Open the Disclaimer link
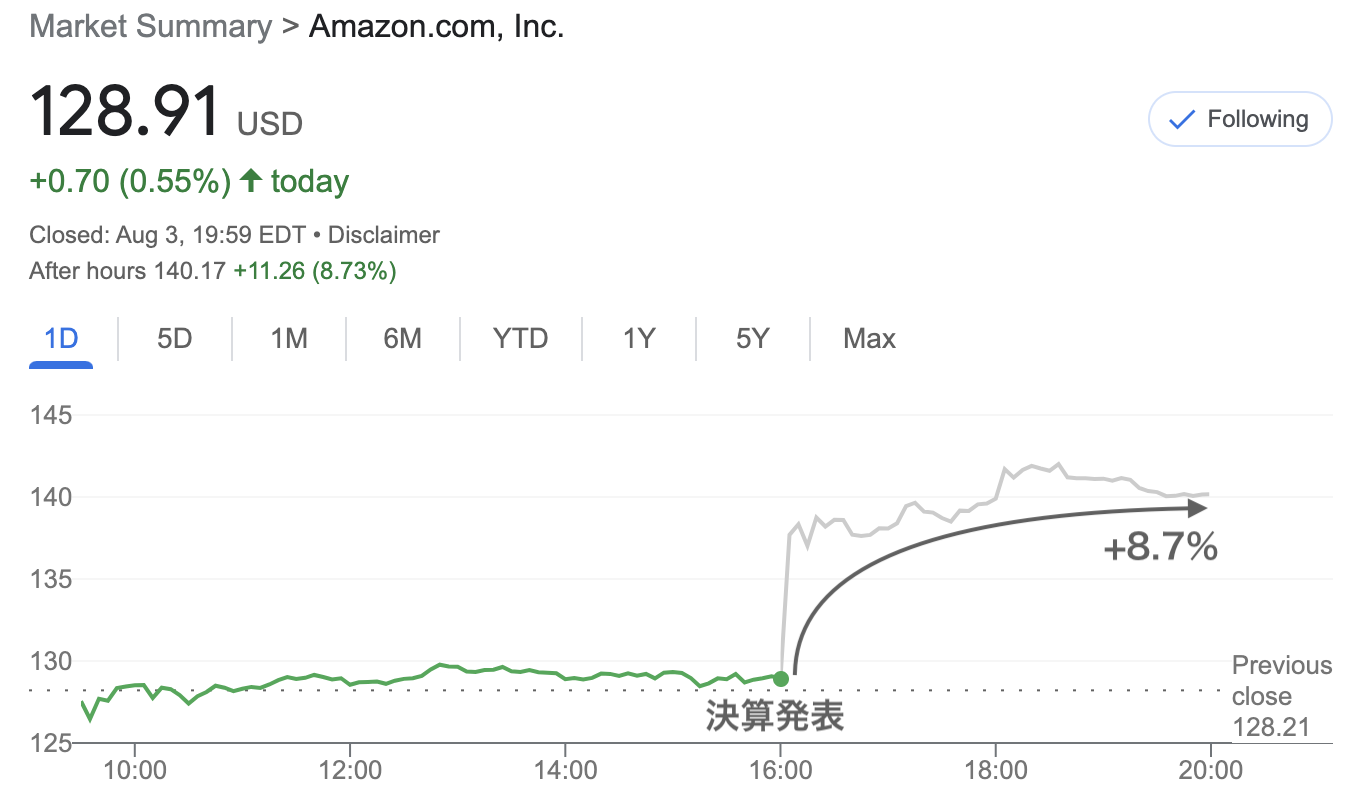1356x794 pixels. [384, 236]
